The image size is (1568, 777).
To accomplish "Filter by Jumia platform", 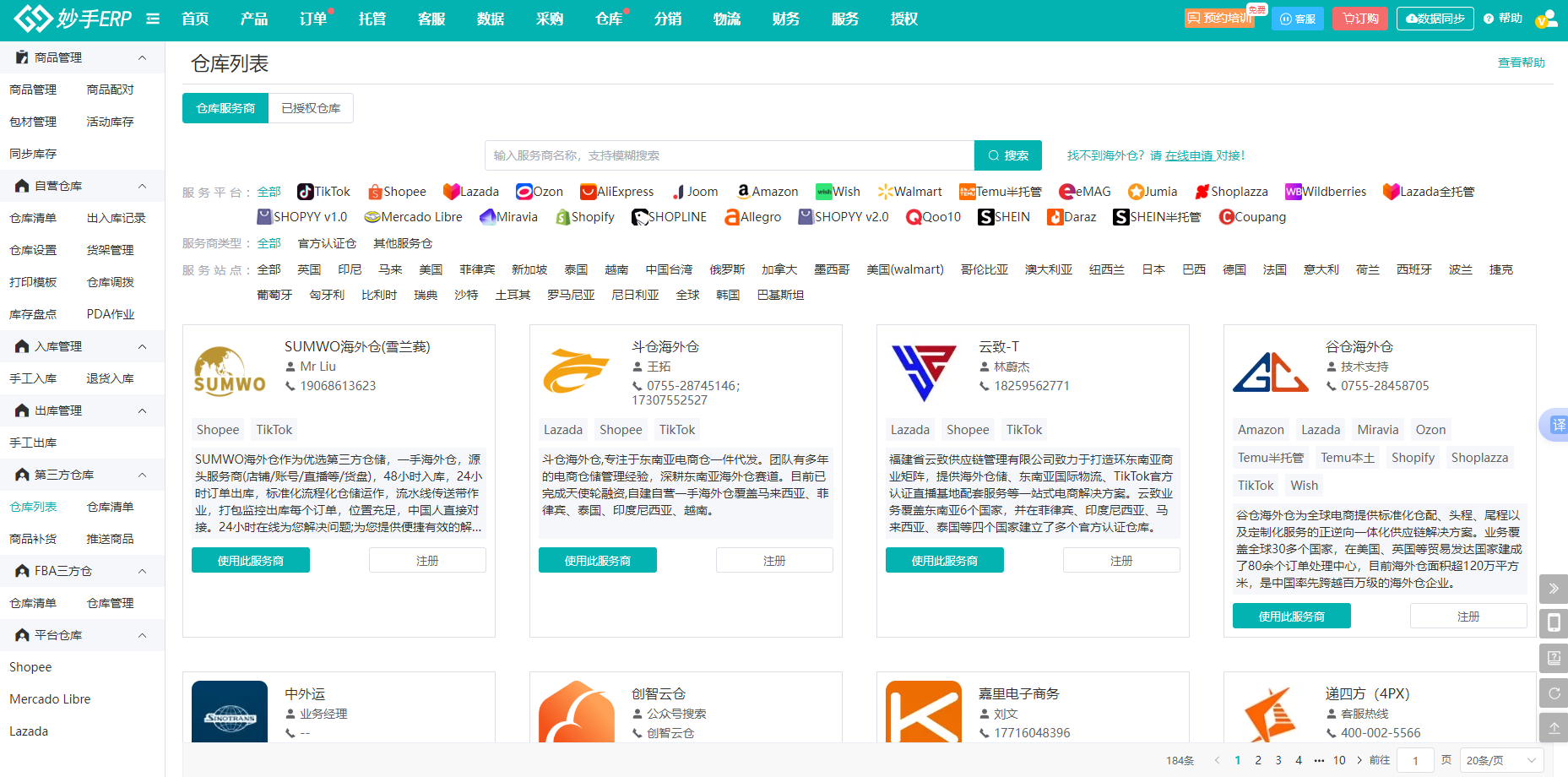I will [x=1153, y=192].
